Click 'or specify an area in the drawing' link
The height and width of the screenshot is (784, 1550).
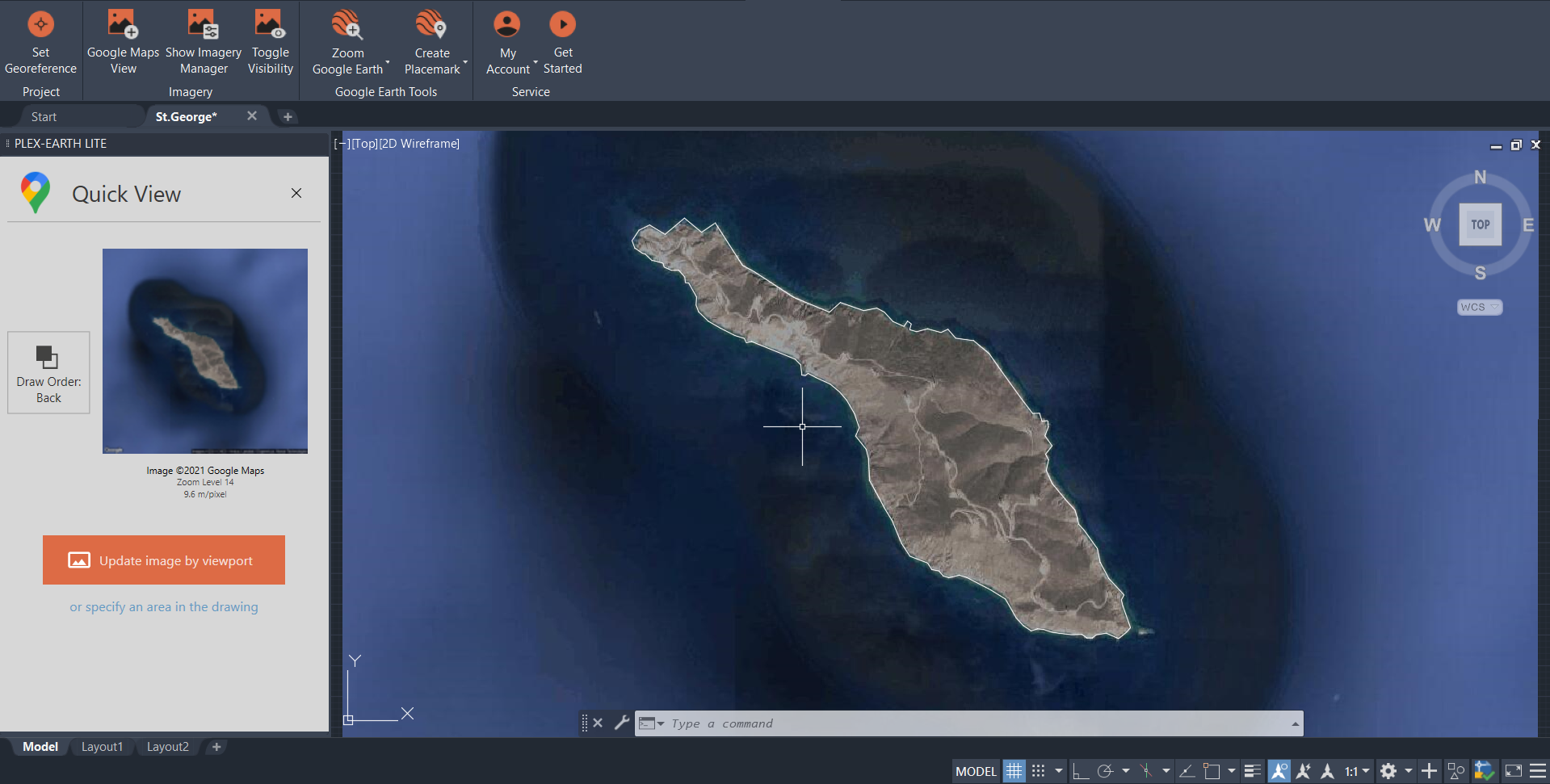point(164,607)
